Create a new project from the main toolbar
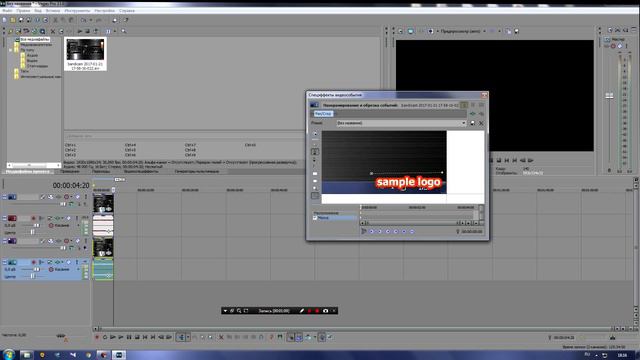 4,20
